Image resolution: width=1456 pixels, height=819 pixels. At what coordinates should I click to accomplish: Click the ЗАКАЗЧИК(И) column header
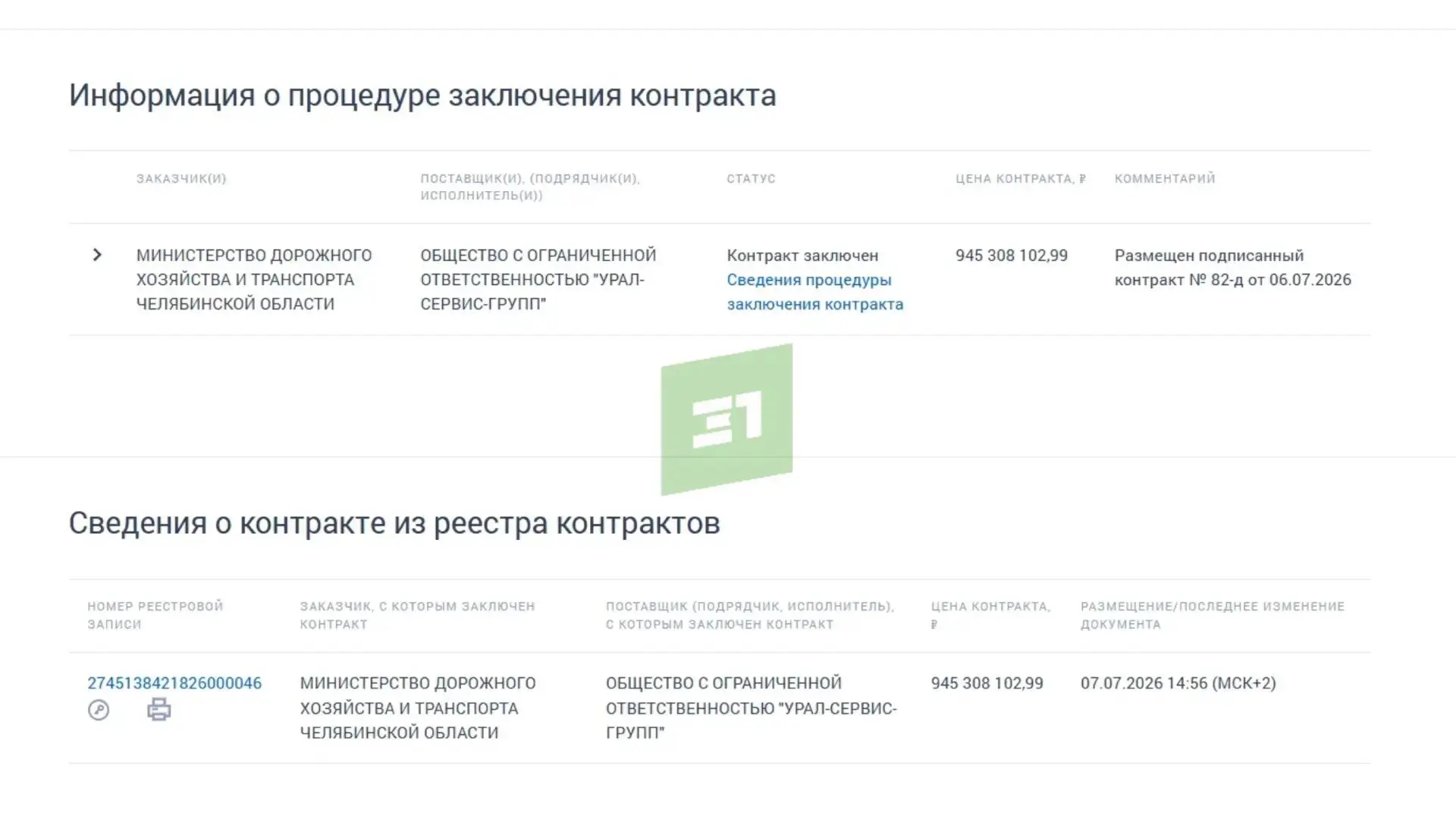181,179
